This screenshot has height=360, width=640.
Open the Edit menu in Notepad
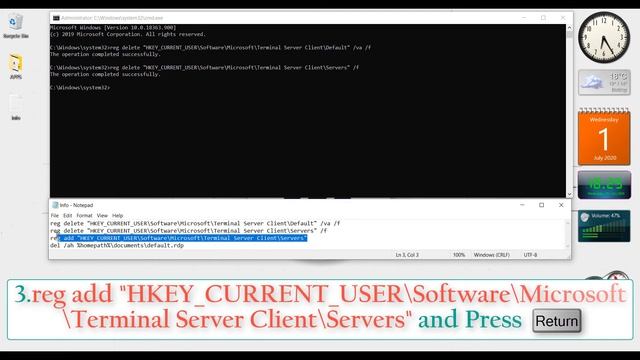pos(67,216)
